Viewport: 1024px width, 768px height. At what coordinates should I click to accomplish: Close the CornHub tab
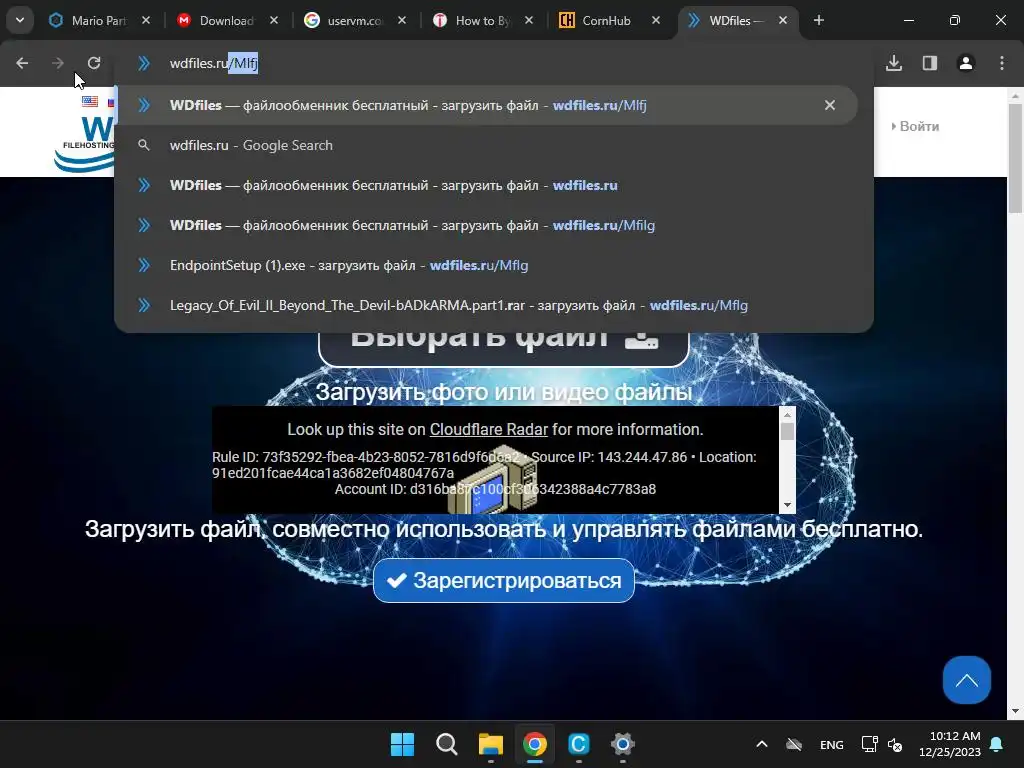(656, 20)
